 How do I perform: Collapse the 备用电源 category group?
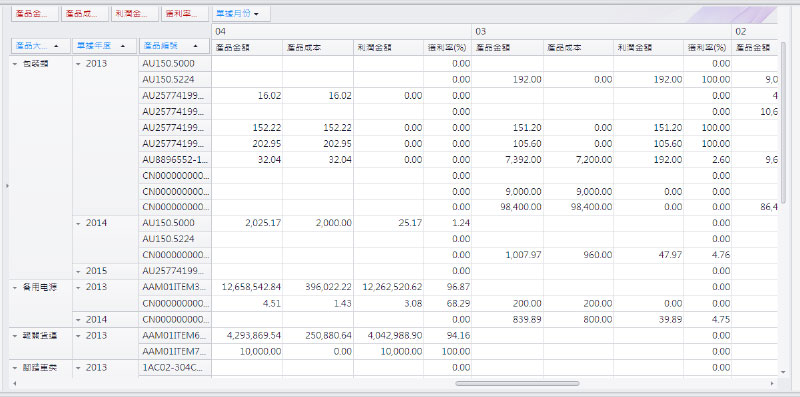[x=15, y=288]
